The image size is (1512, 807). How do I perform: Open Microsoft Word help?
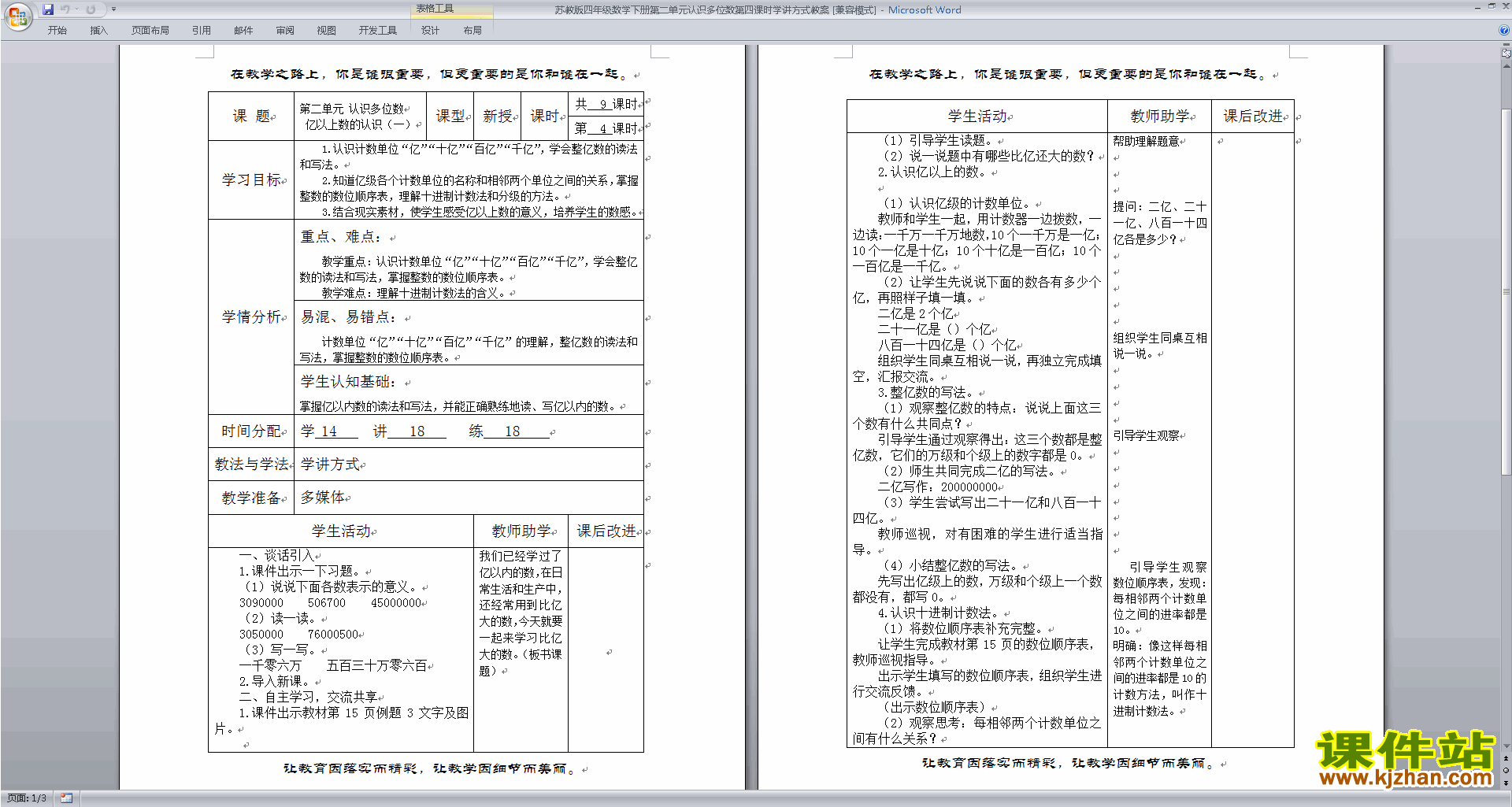coord(1503,30)
